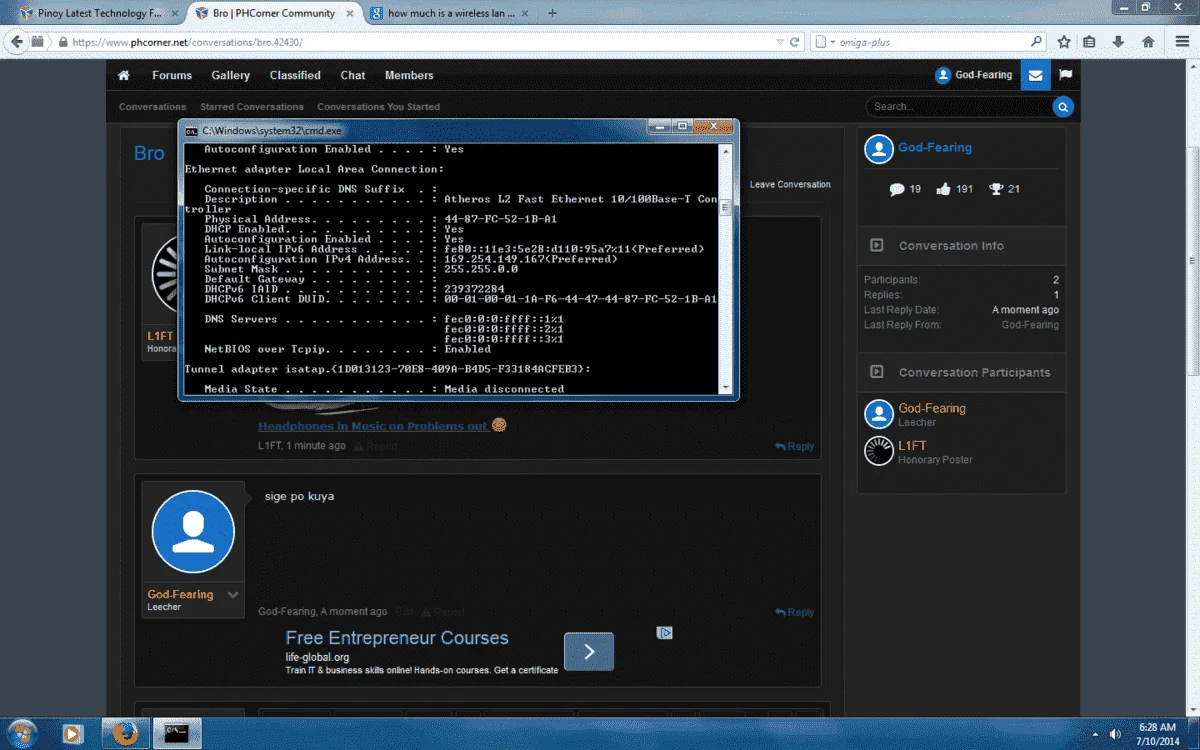Open Starred Conversations

point(252,107)
